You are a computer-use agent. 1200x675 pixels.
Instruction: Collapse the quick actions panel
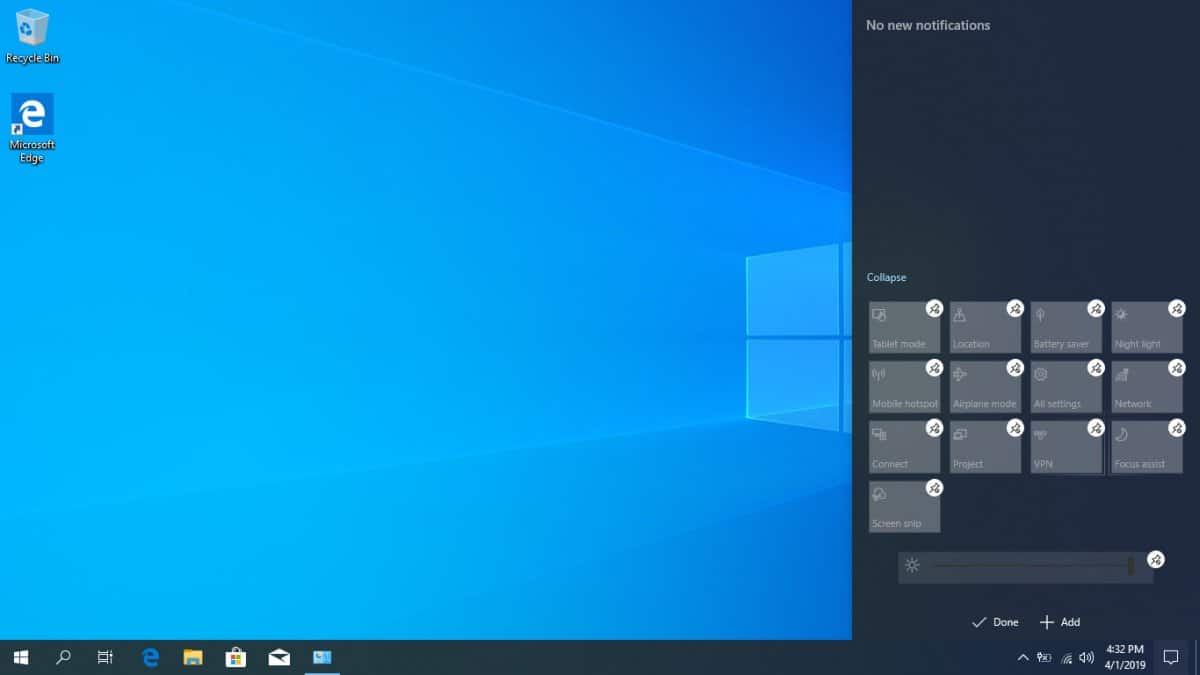click(x=886, y=277)
